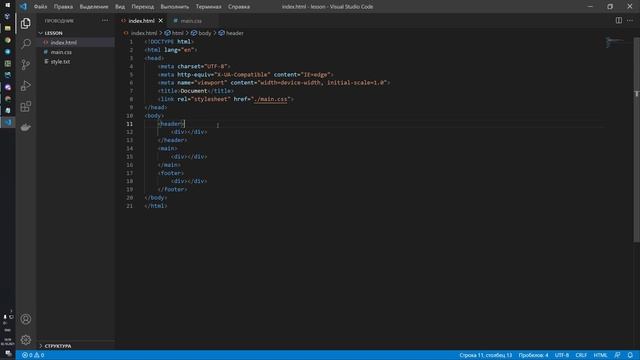Open the Search view in activity bar
This screenshot has height=360, width=640.
coord(26,43)
